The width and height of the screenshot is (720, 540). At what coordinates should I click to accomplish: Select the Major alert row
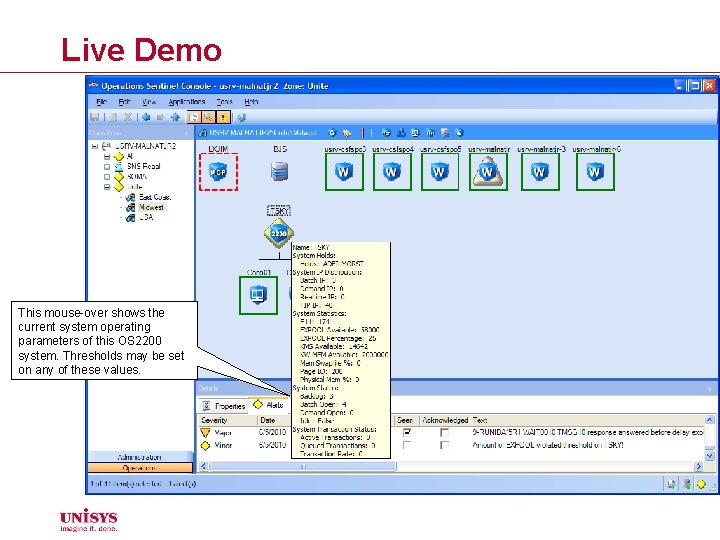click(452, 432)
